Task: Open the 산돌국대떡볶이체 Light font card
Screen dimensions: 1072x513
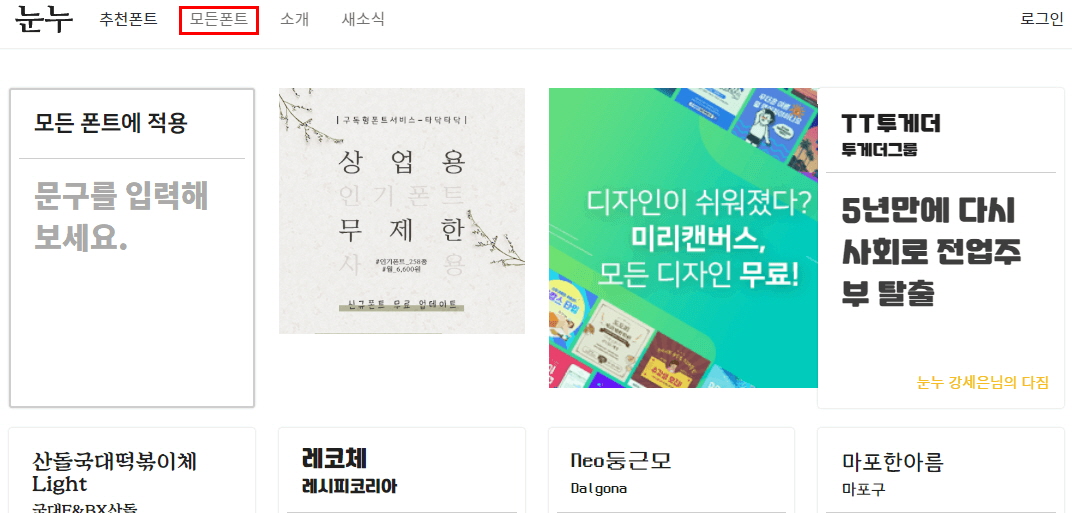Action: click(x=132, y=471)
